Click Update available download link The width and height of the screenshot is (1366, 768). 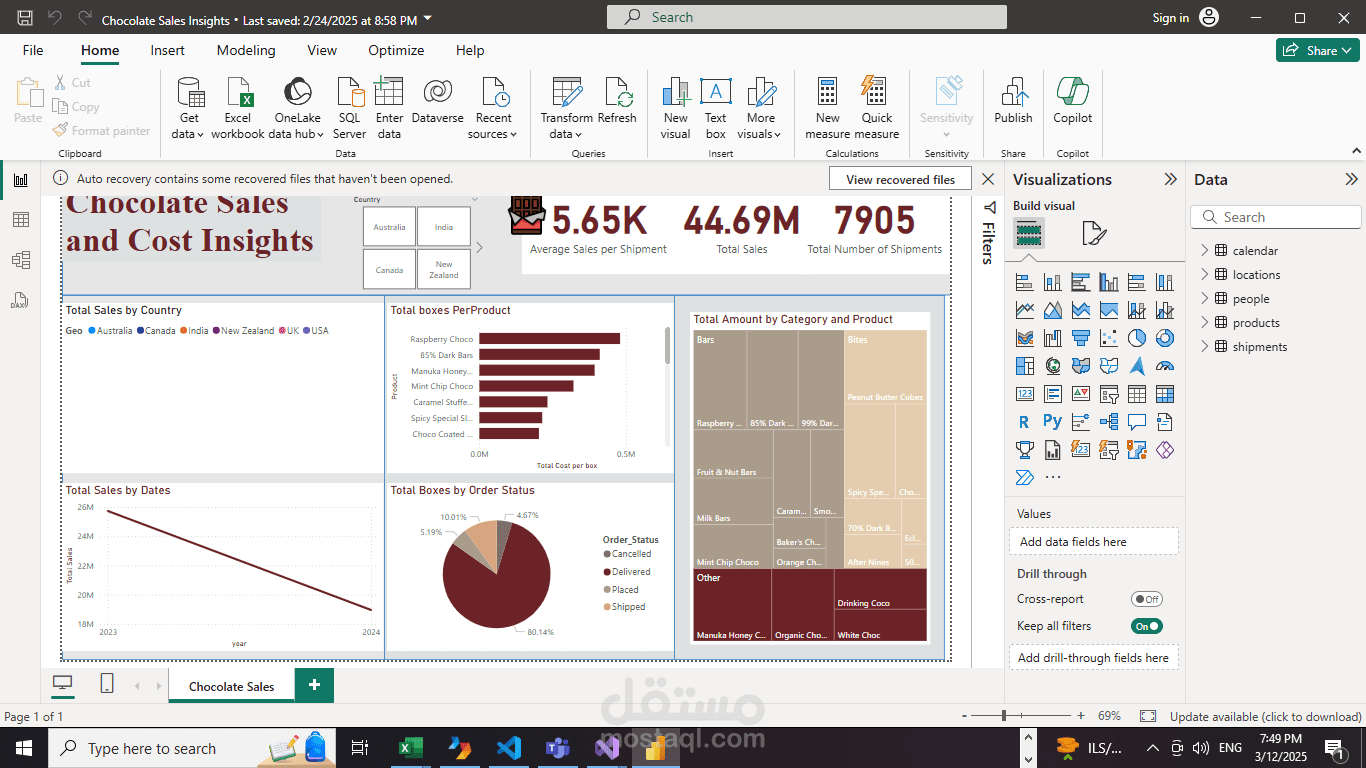coord(1265,717)
